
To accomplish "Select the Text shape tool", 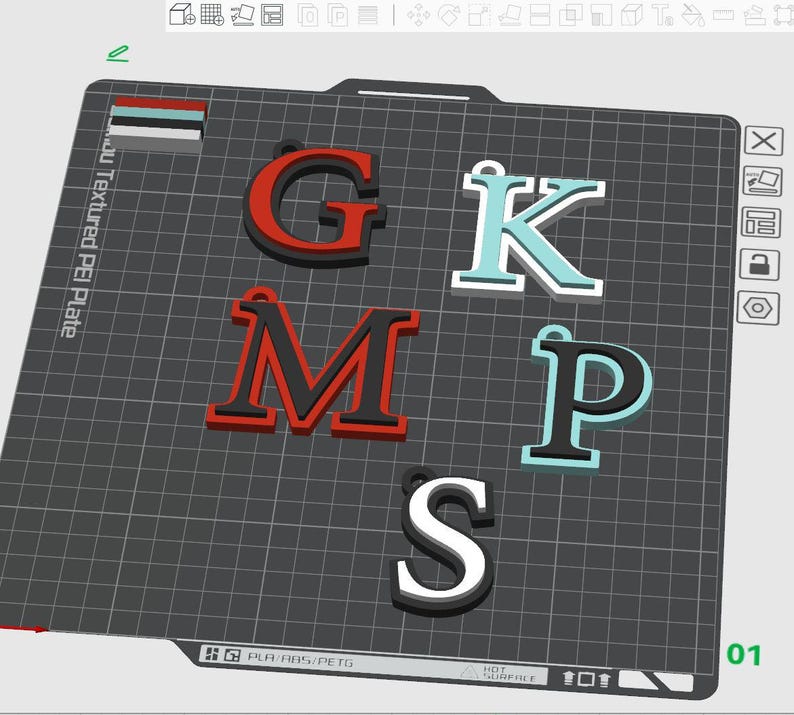I will [663, 15].
